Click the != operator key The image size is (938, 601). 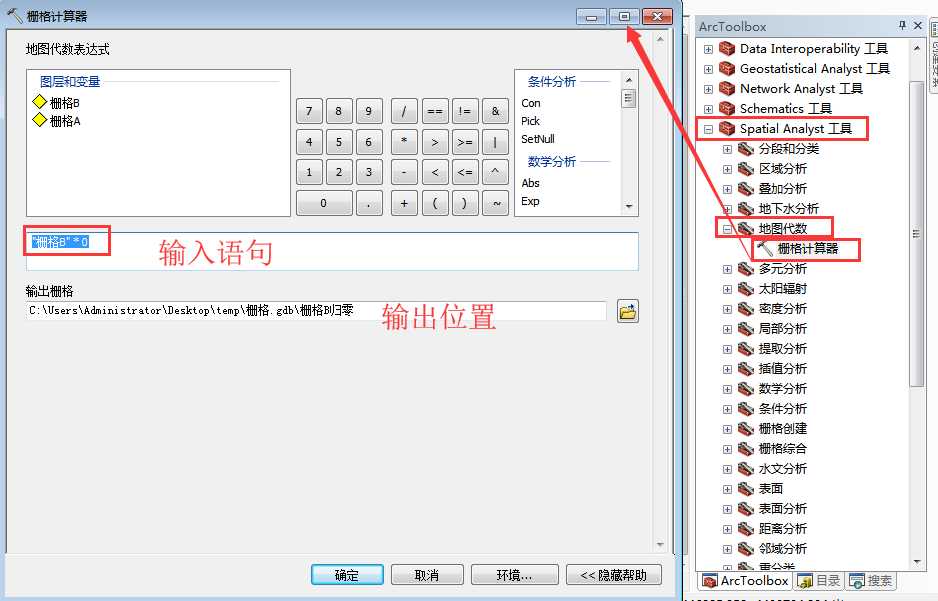465,111
